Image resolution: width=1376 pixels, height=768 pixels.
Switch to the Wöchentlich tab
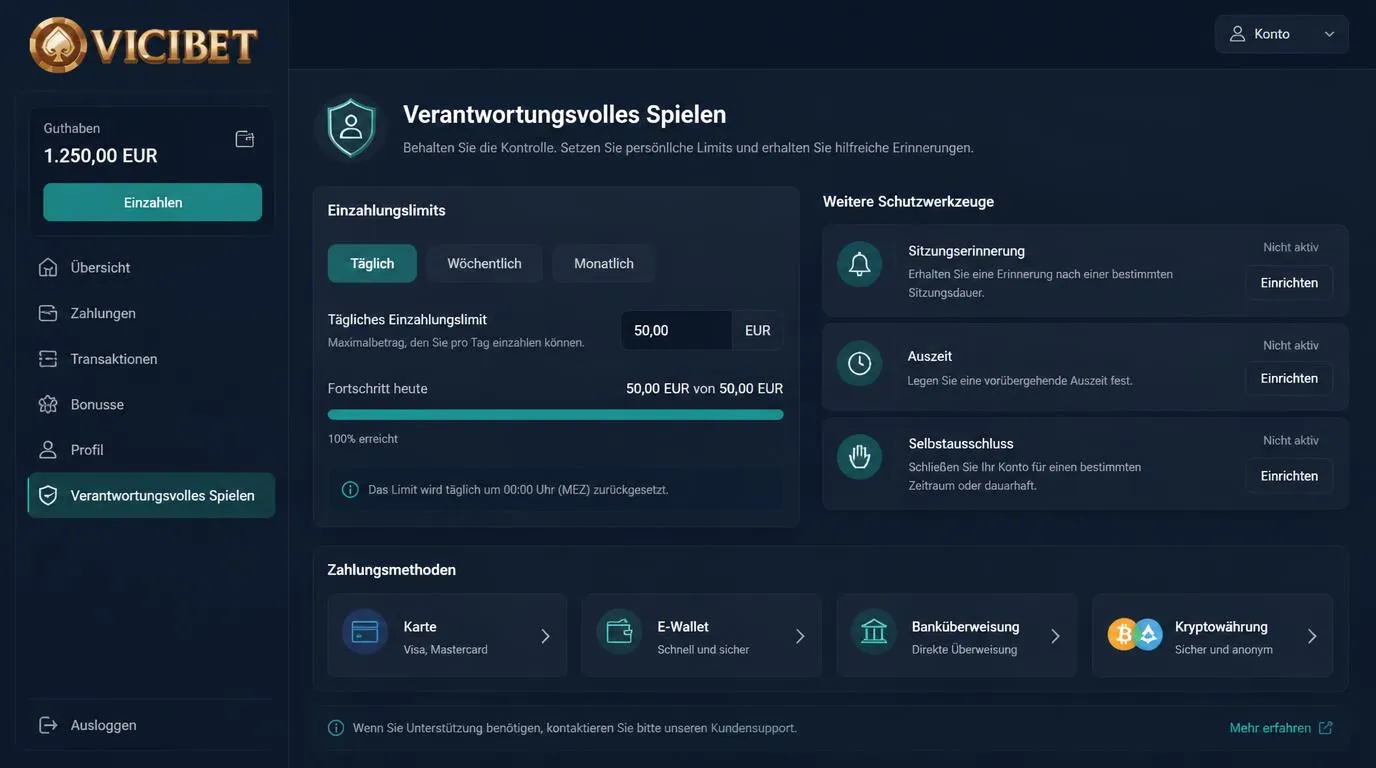(484, 263)
